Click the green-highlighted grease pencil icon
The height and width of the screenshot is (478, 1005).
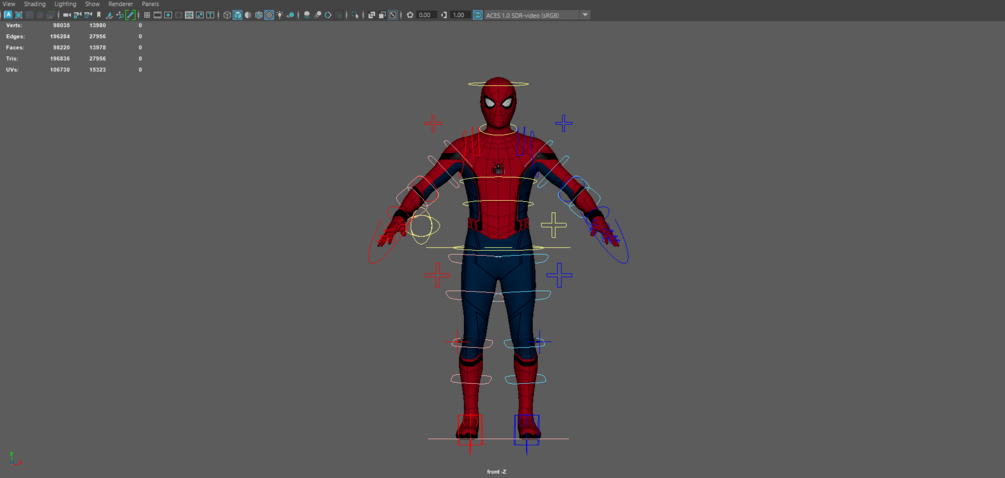coord(130,15)
